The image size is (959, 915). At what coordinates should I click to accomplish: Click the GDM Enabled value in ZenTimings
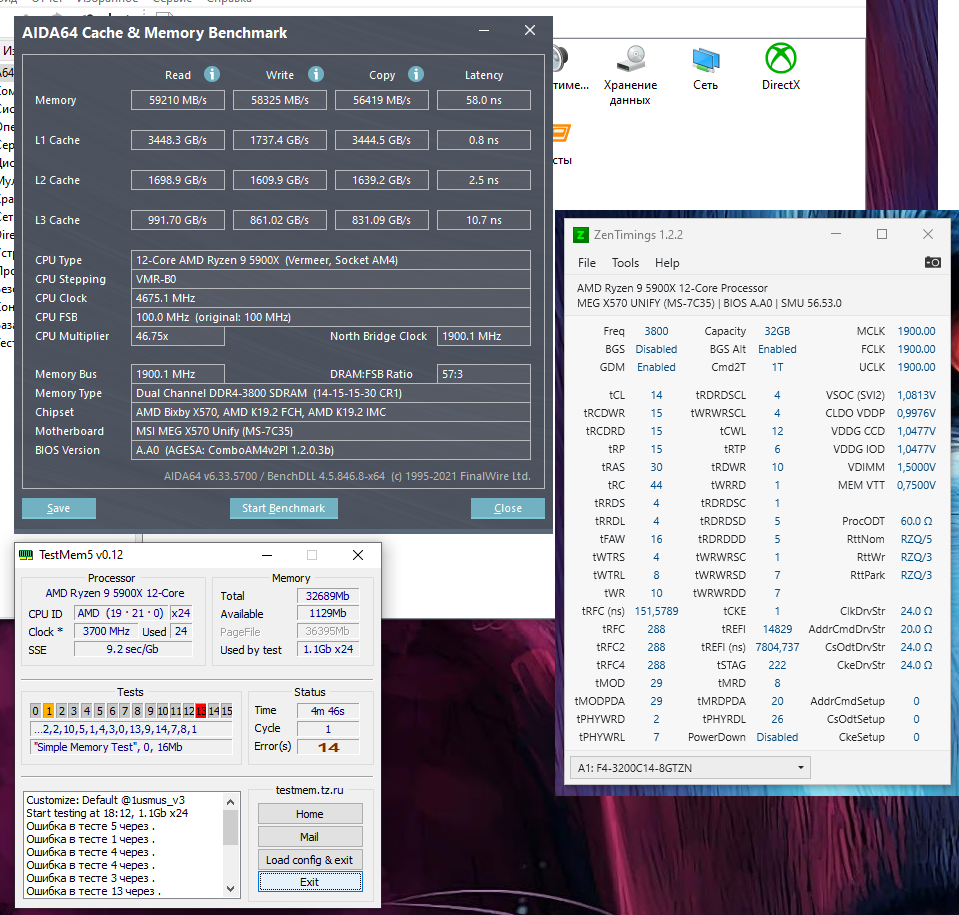[x=656, y=367]
